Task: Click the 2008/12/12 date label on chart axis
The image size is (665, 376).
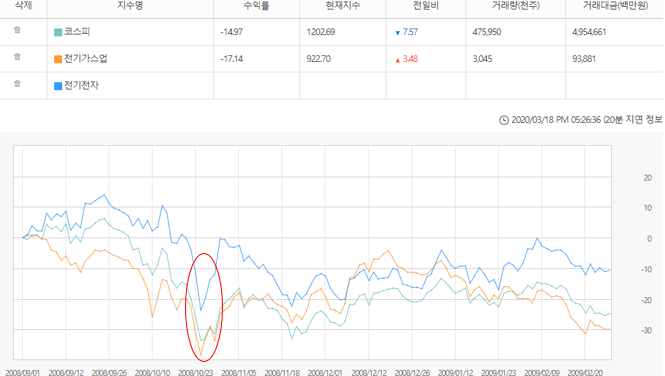Action: pyautogui.click(x=369, y=373)
